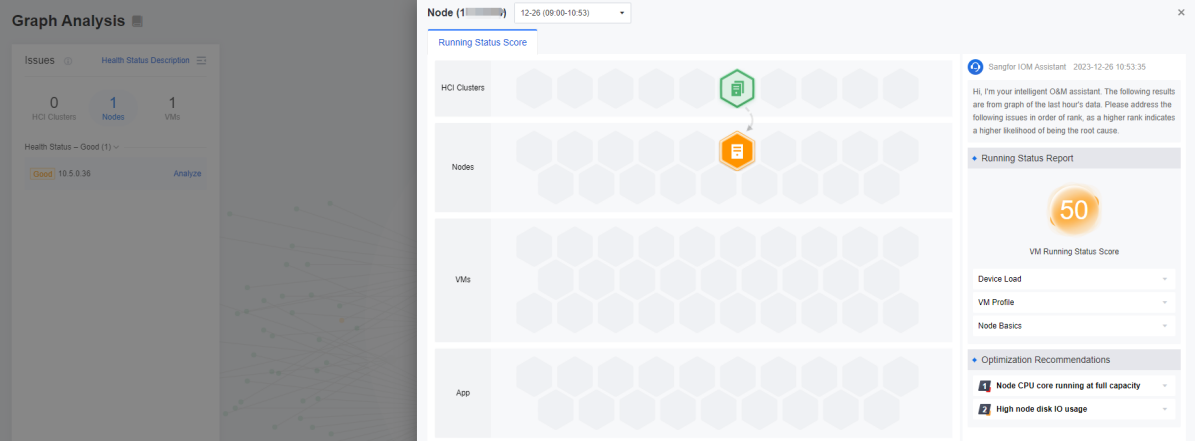1195x441 pixels.
Task: Click the rank 1 badge for CPU recommendation
Action: click(x=984, y=385)
